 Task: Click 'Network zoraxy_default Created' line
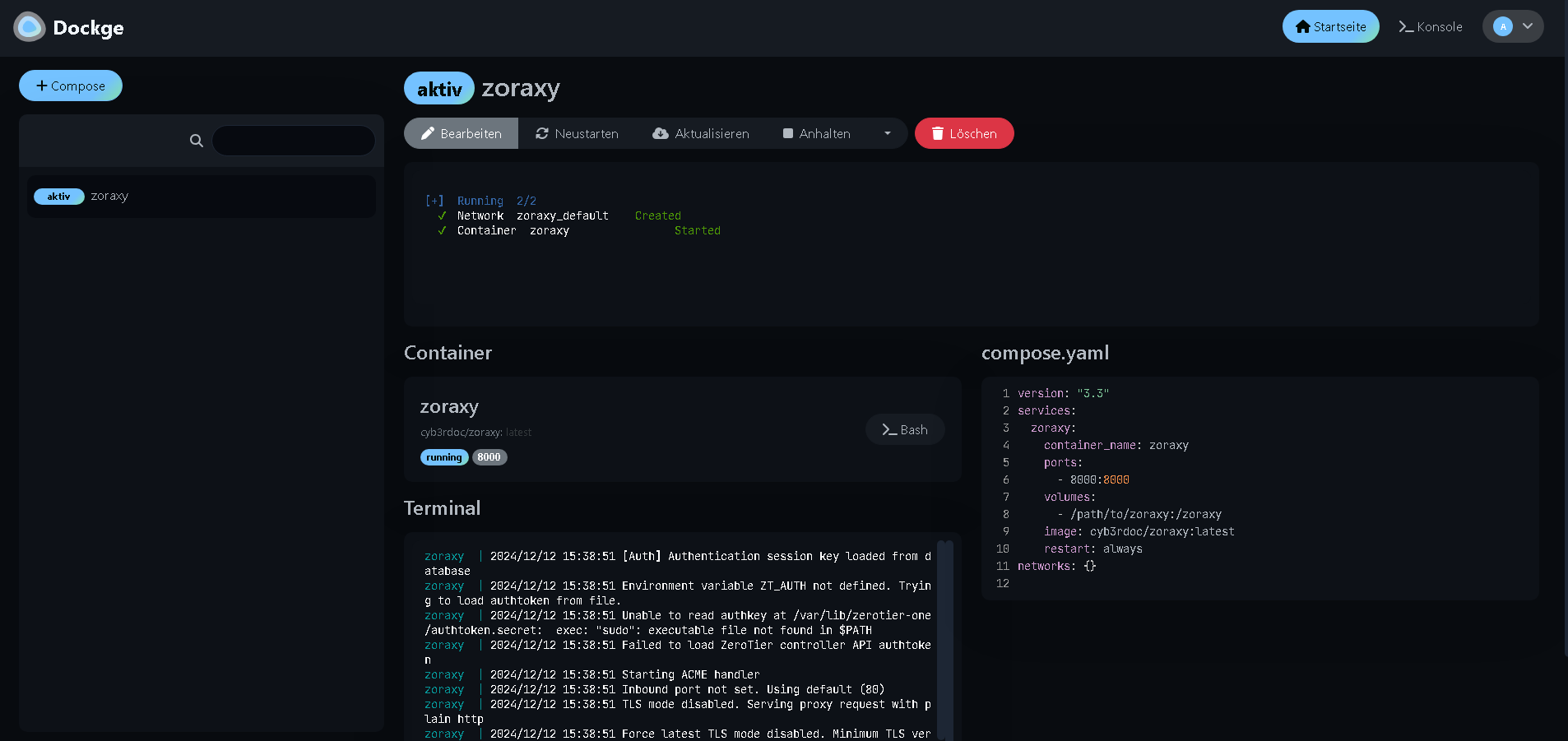(559, 215)
